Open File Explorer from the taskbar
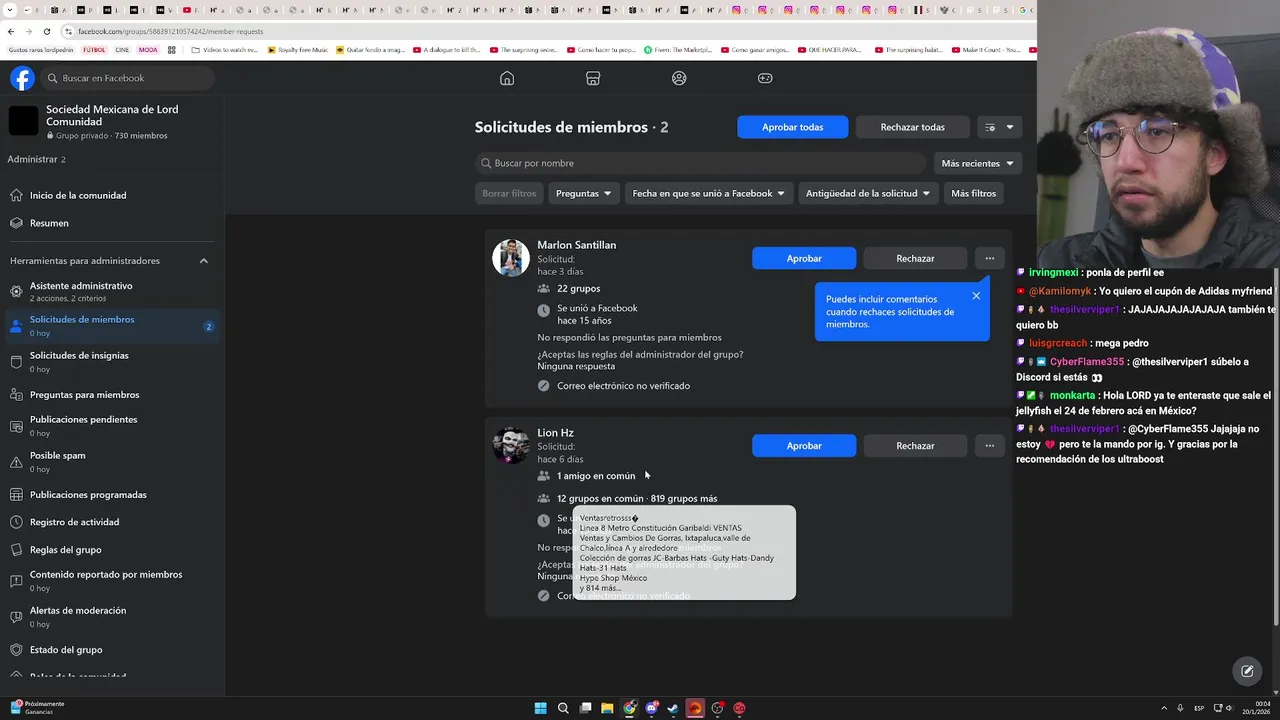Screen dimensions: 1280x720 coord(607,708)
